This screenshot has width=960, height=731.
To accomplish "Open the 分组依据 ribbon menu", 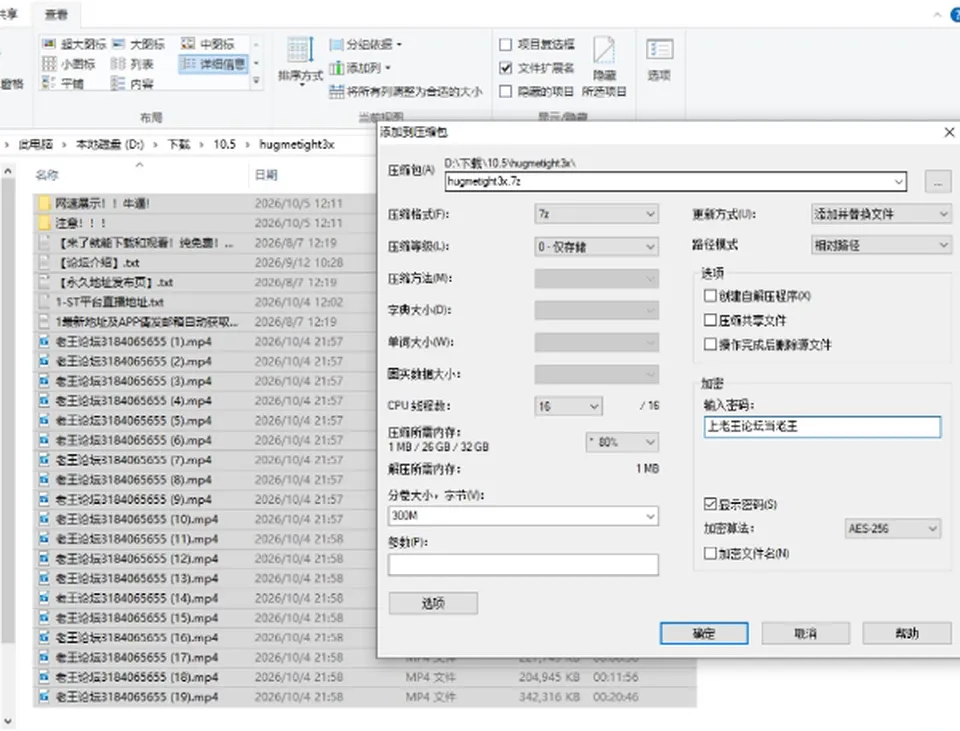I will 366,44.
